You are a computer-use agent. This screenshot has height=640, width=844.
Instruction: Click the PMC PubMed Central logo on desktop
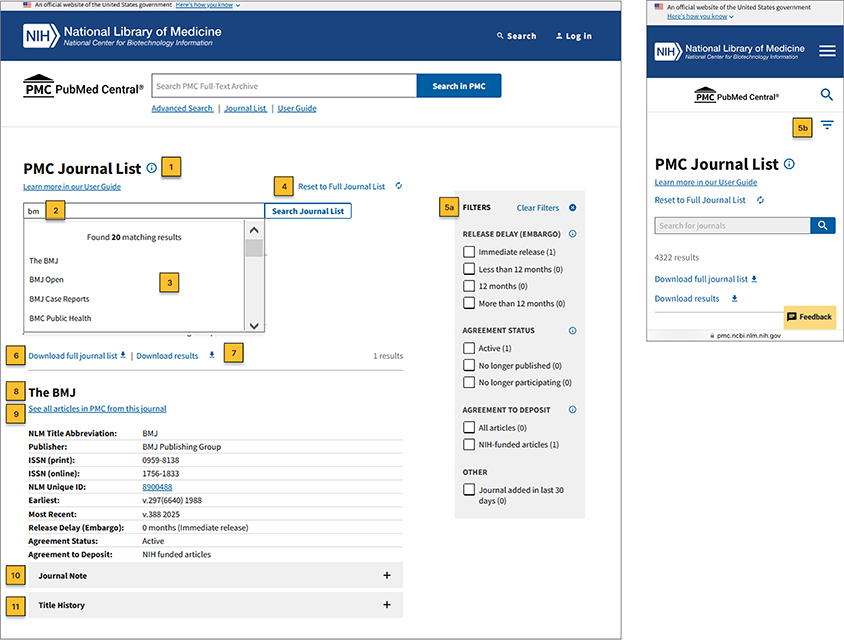click(x=83, y=87)
